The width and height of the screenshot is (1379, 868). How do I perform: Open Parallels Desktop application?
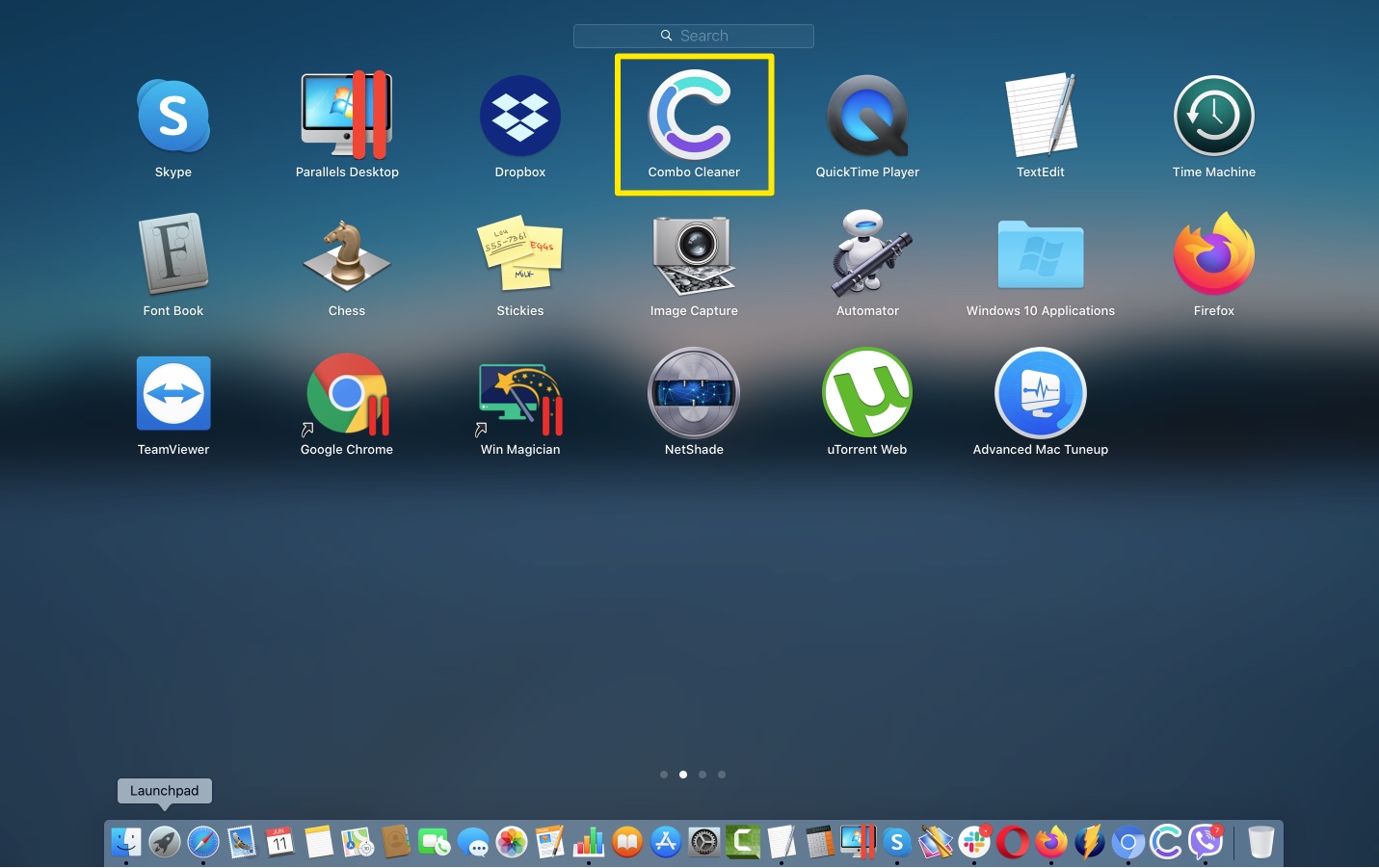(347, 117)
